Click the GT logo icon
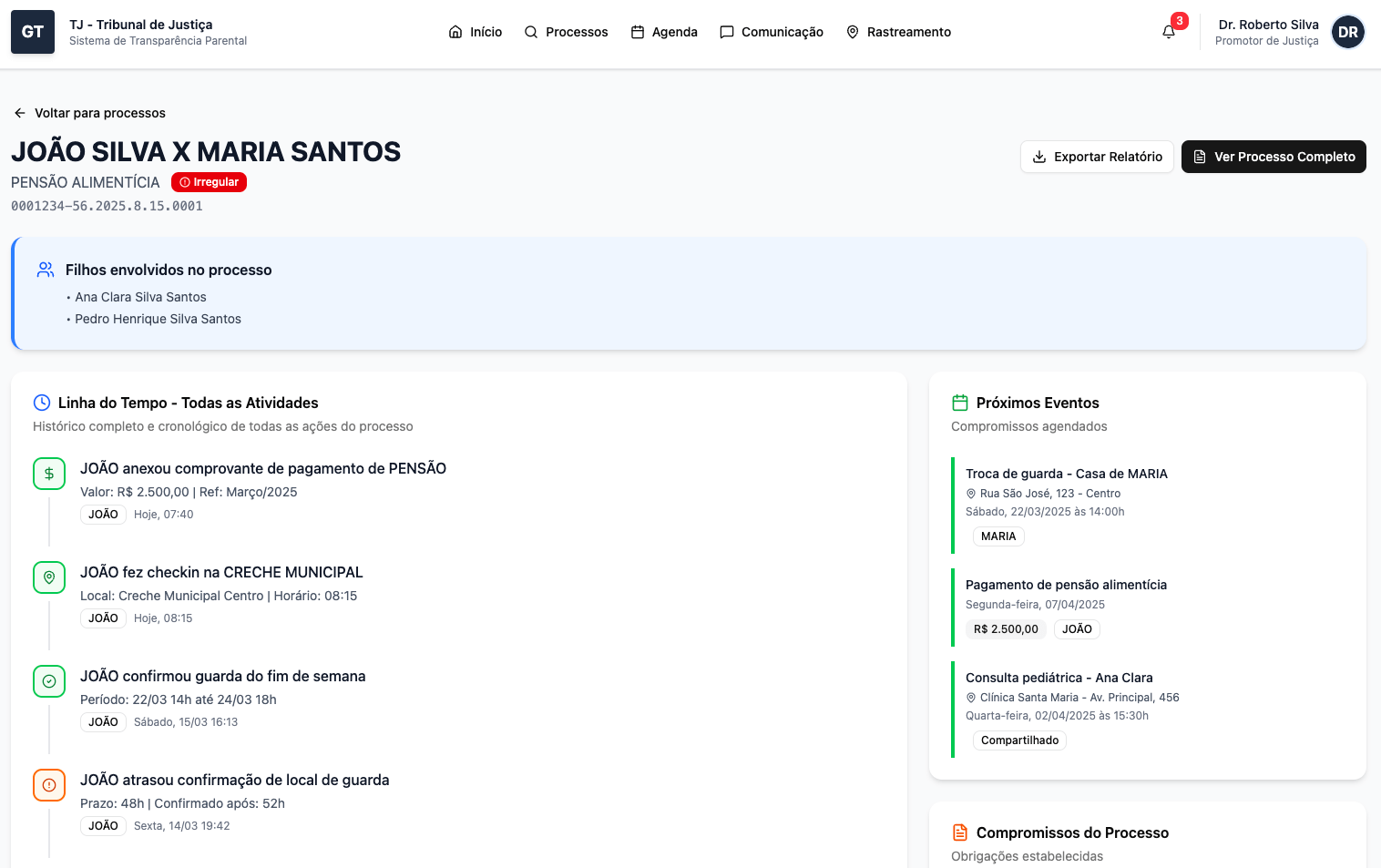Image resolution: width=1381 pixels, height=868 pixels. coord(33,32)
